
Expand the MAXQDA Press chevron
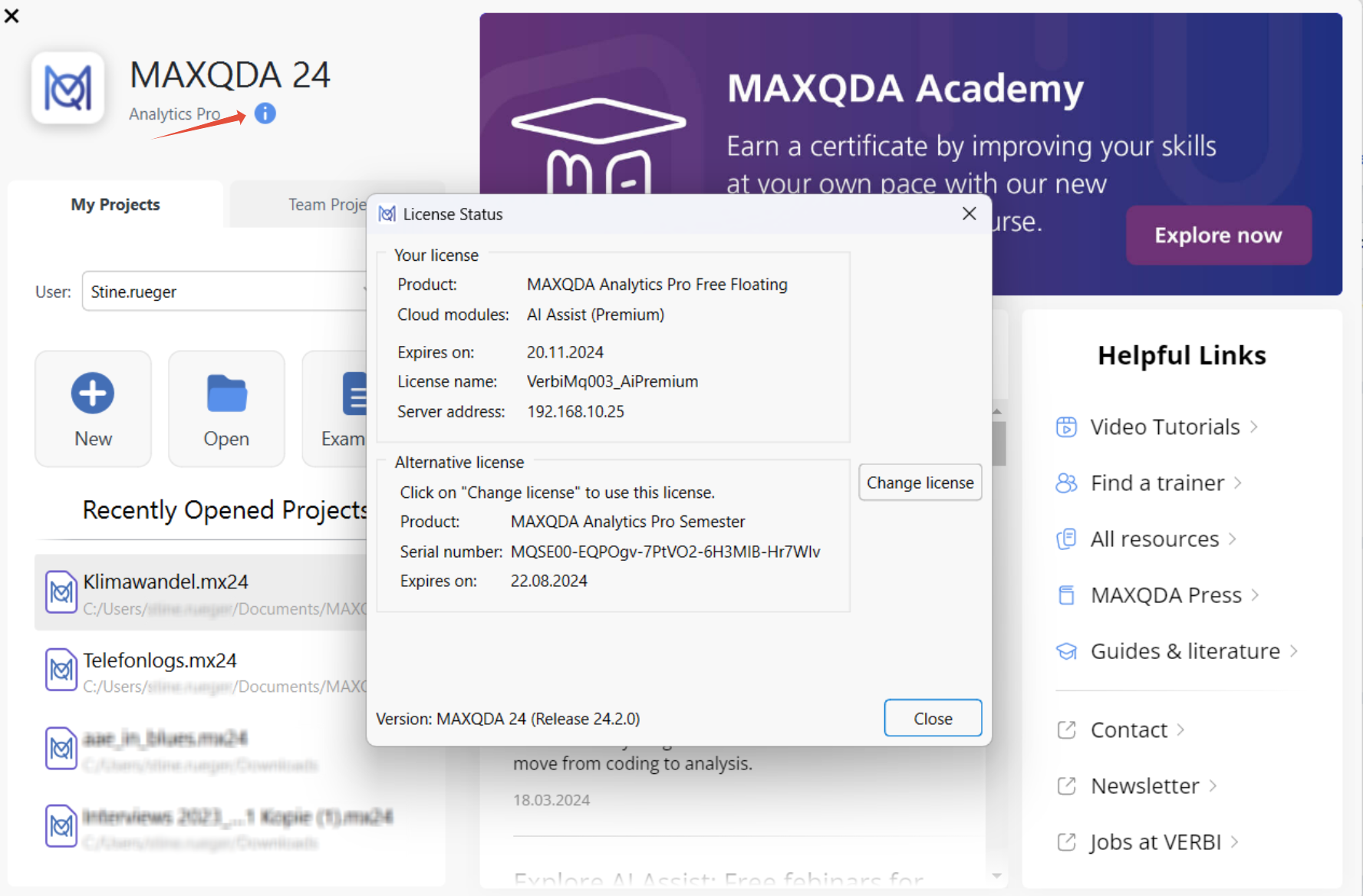point(1256,595)
